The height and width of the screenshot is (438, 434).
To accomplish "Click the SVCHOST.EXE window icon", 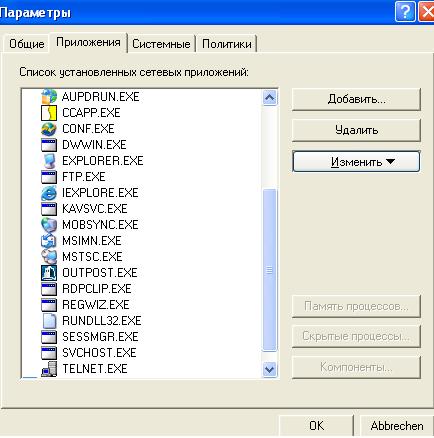I will [49, 353].
